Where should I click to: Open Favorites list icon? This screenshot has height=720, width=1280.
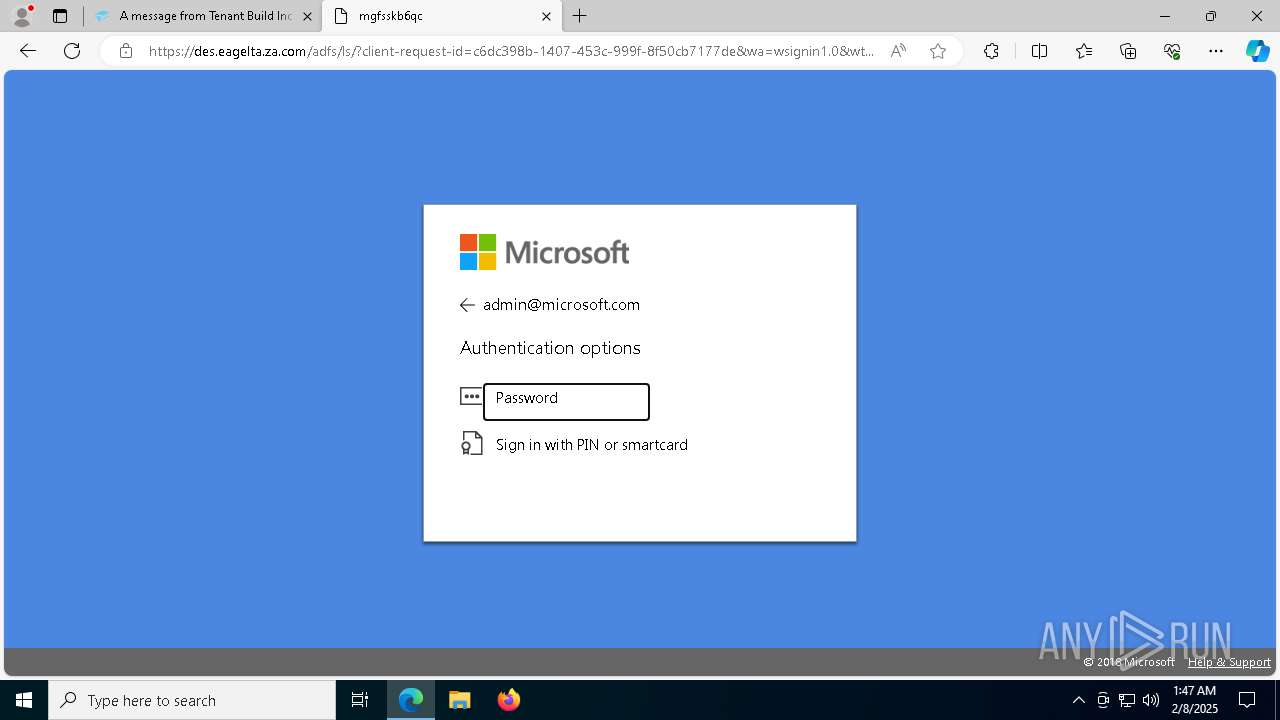(1084, 51)
